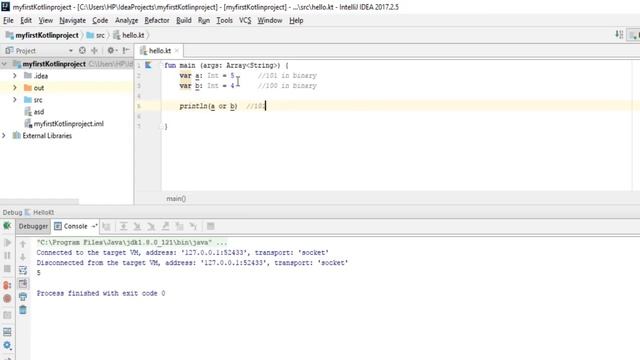Click the view breakpoints icon
Screen dimensions: 640x360
pos(7,285)
